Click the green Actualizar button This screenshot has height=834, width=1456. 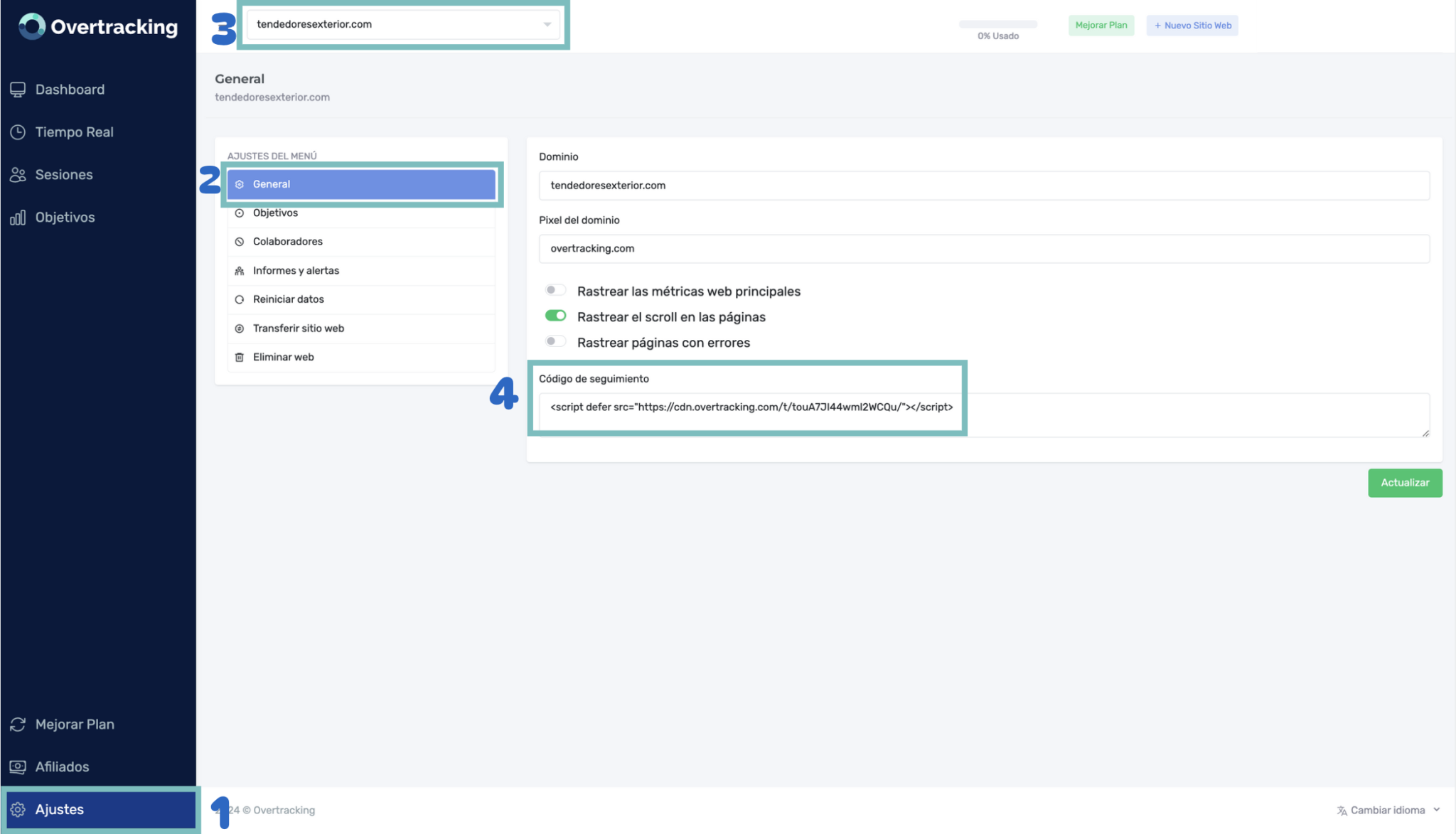click(x=1405, y=483)
